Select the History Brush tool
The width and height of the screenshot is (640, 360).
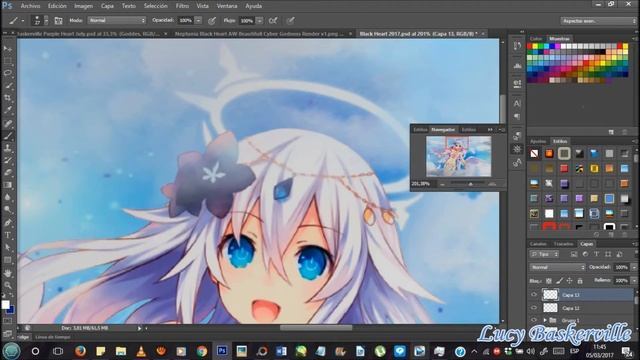tap(7, 160)
